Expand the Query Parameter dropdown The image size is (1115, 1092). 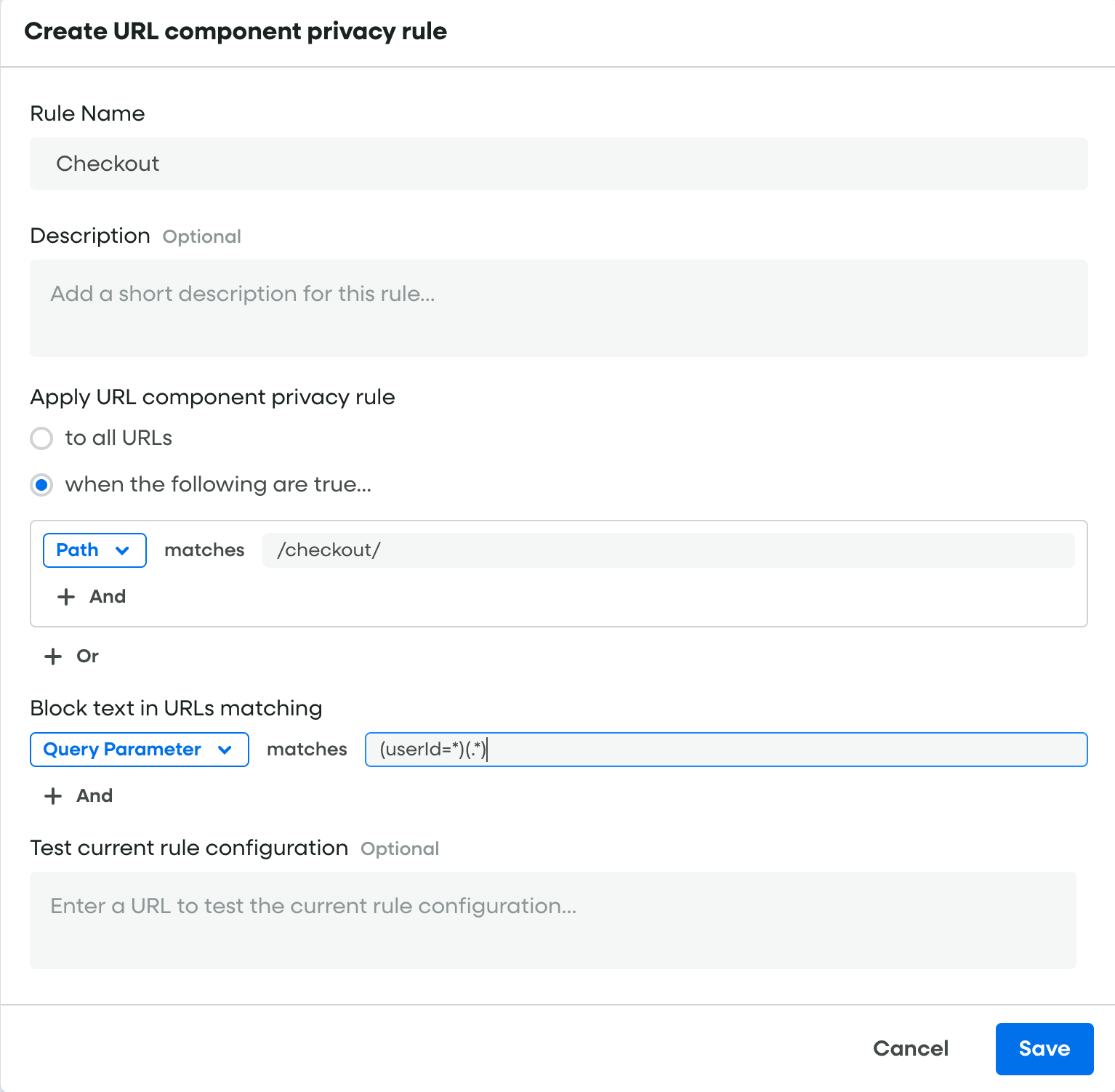tap(139, 750)
